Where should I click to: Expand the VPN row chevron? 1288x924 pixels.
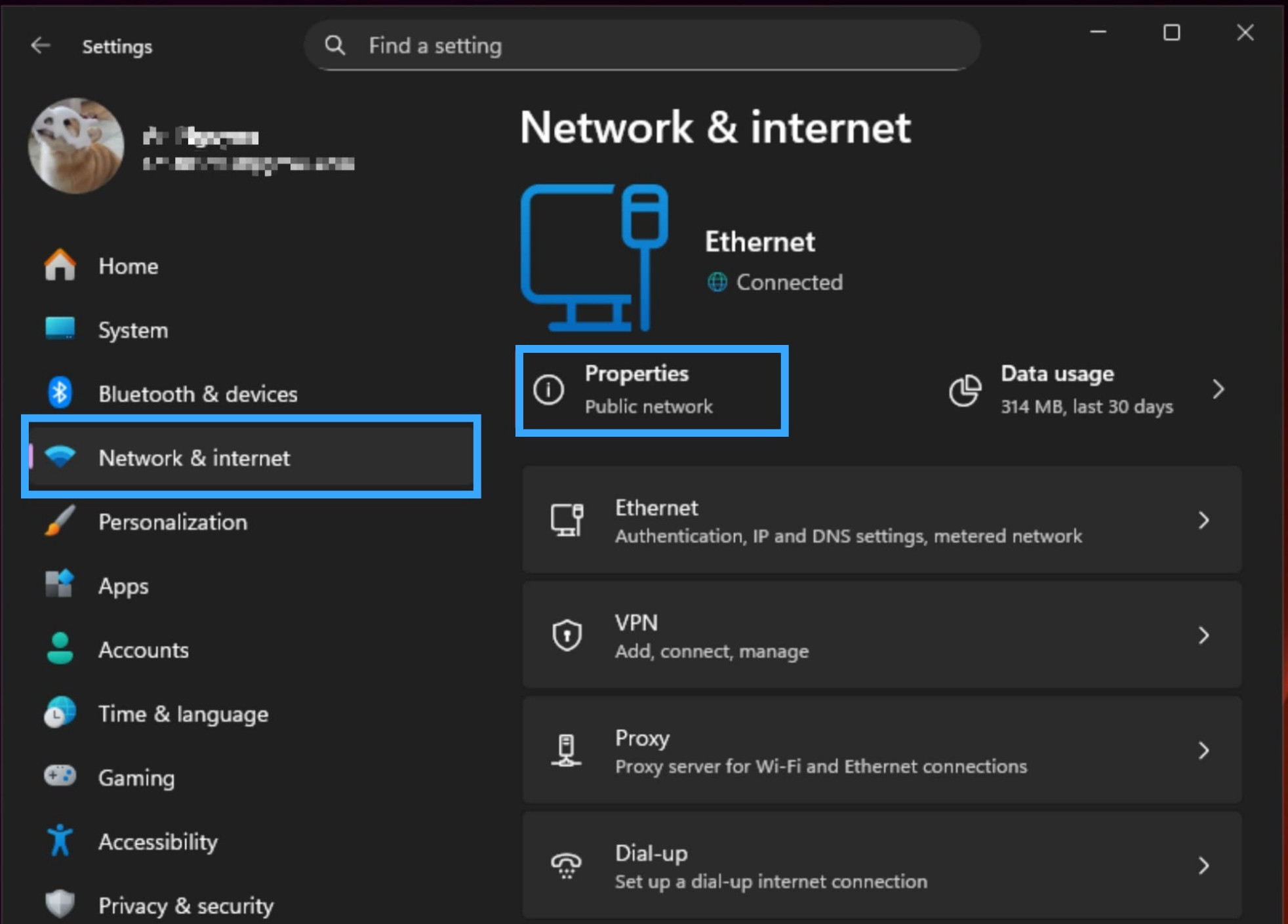1204,635
